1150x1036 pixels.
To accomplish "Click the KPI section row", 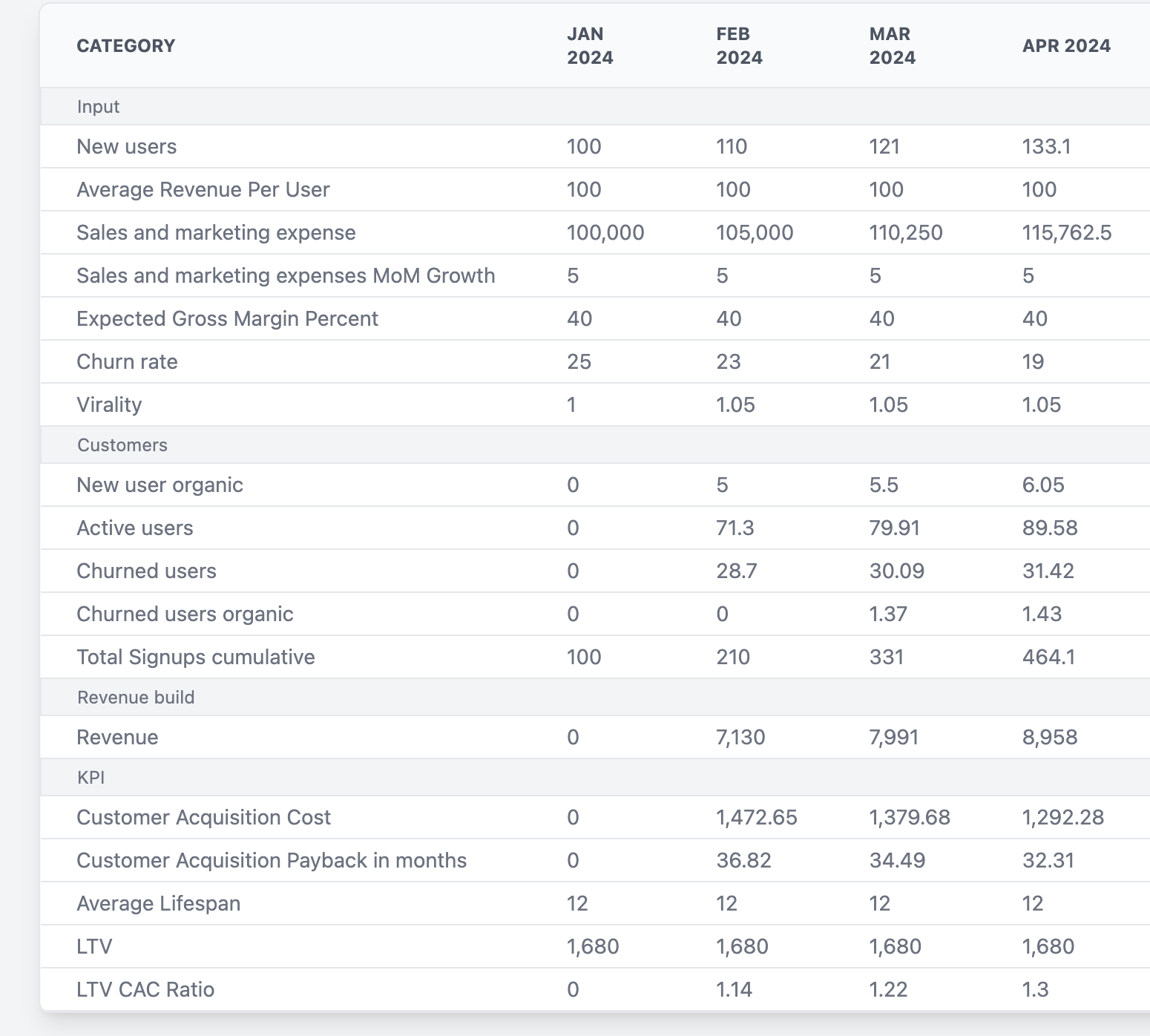I will 595,777.
